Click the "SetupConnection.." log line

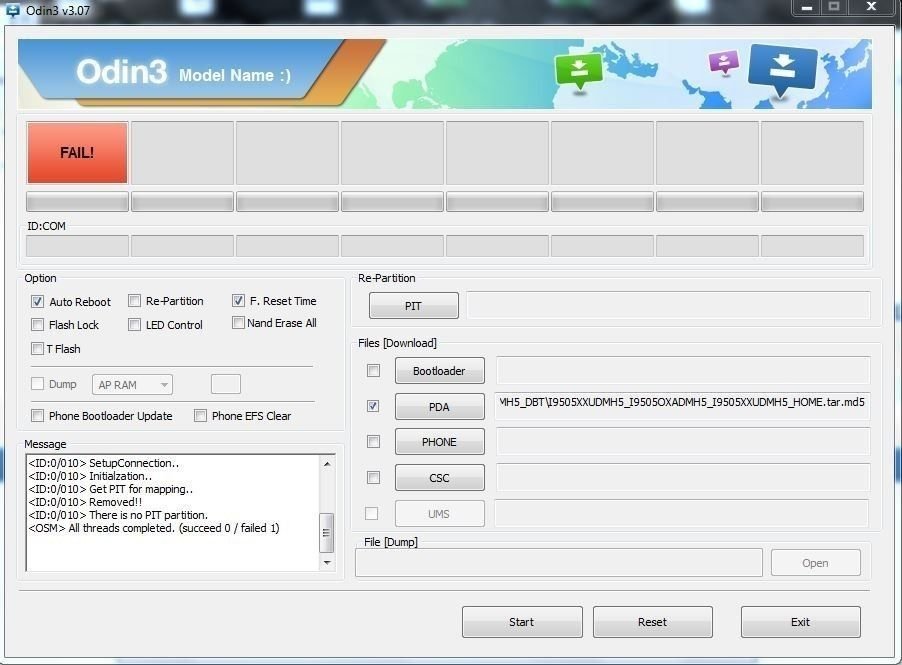pos(104,463)
